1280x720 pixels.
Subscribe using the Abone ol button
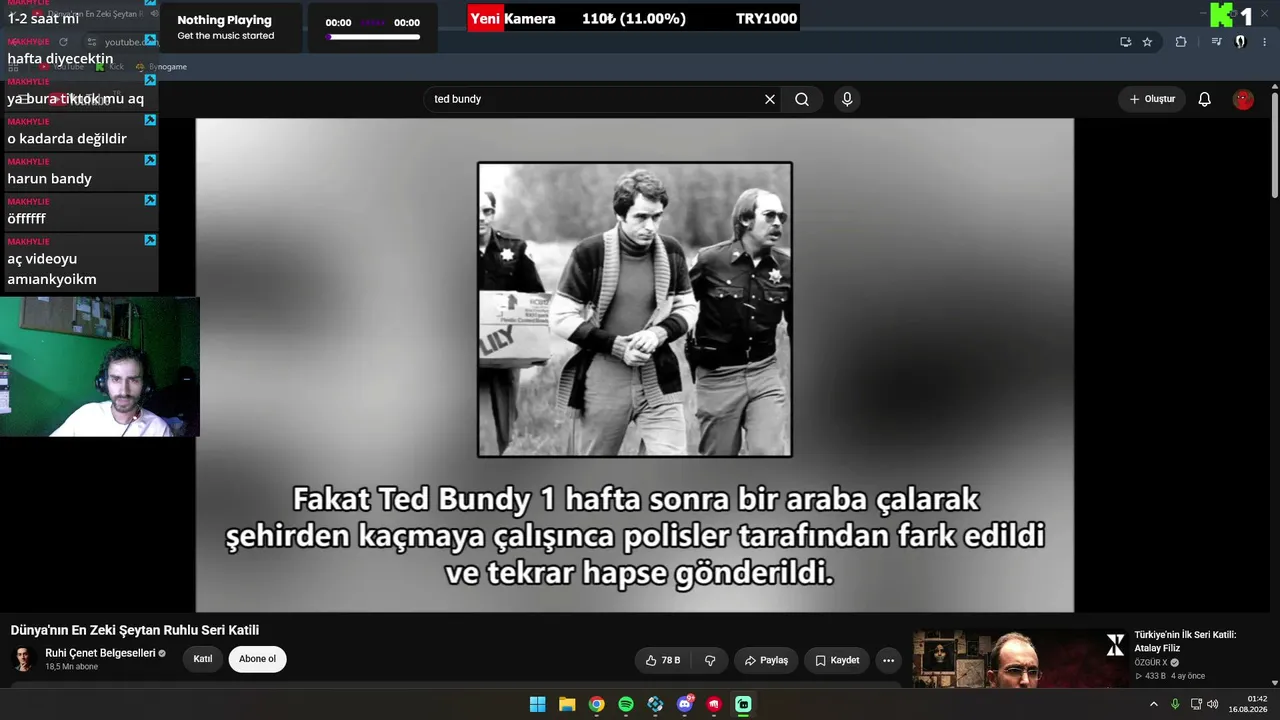[257, 659]
